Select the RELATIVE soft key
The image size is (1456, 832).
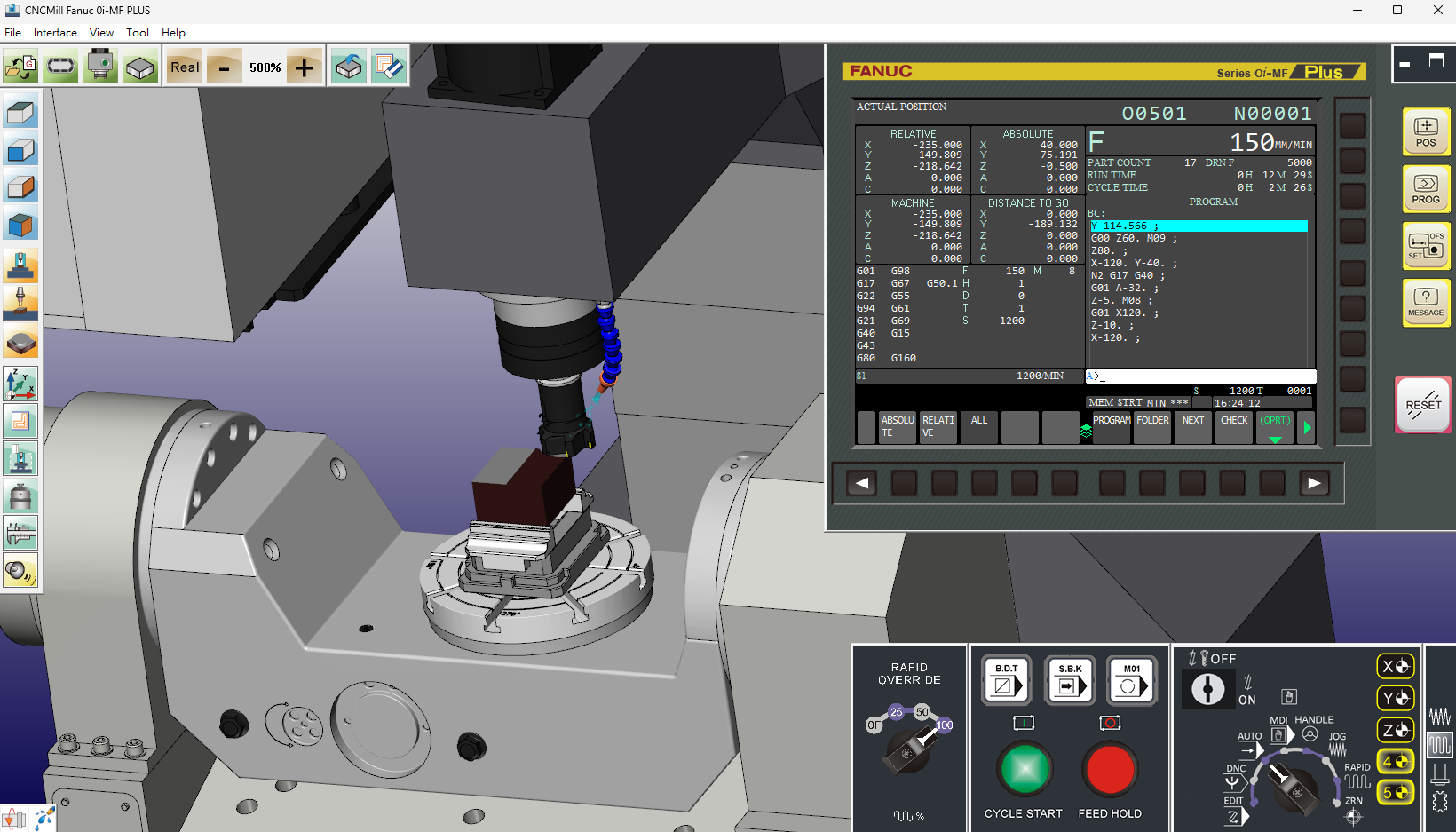click(938, 427)
